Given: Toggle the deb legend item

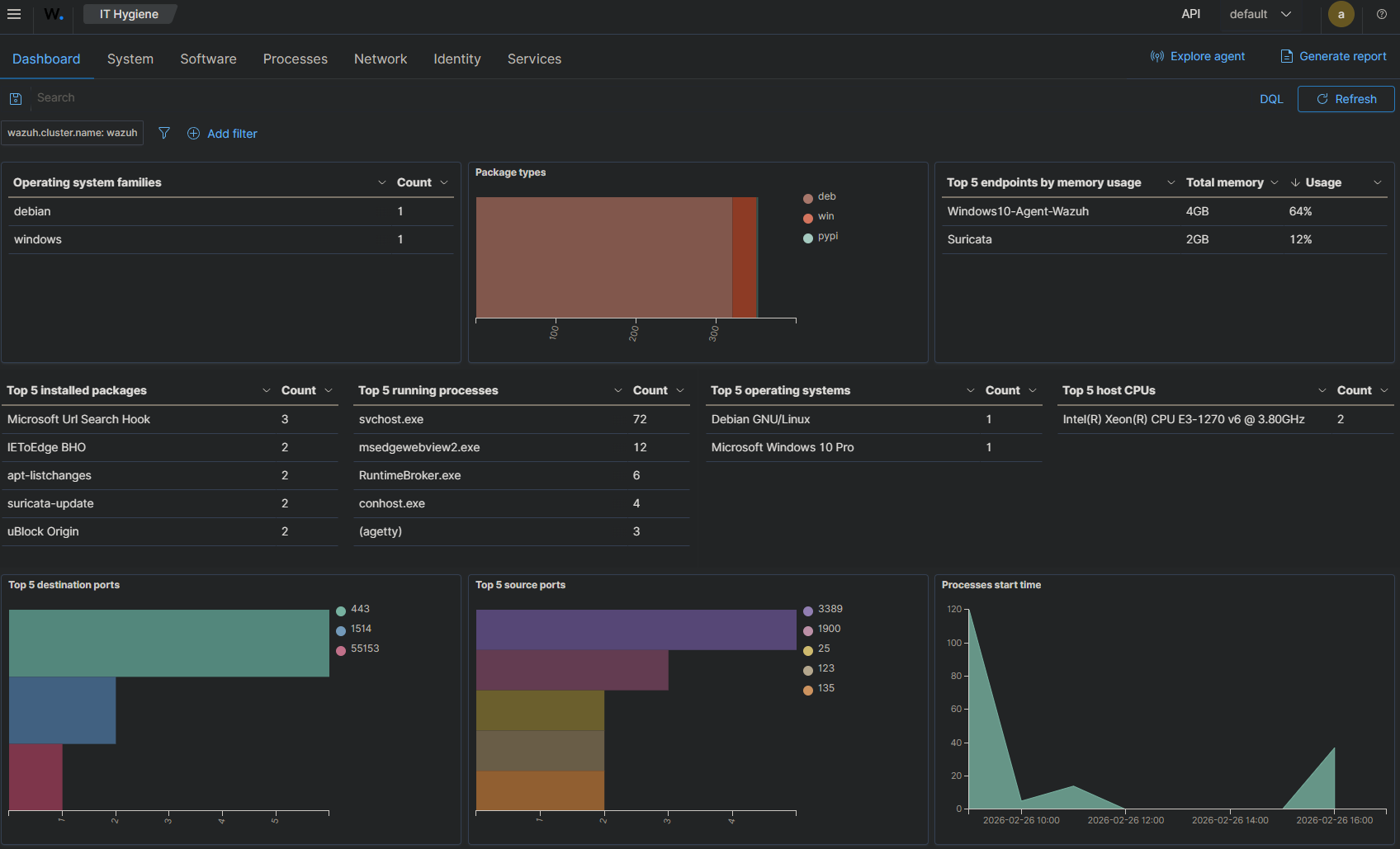Looking at the screenshot, I should [826, 197].
